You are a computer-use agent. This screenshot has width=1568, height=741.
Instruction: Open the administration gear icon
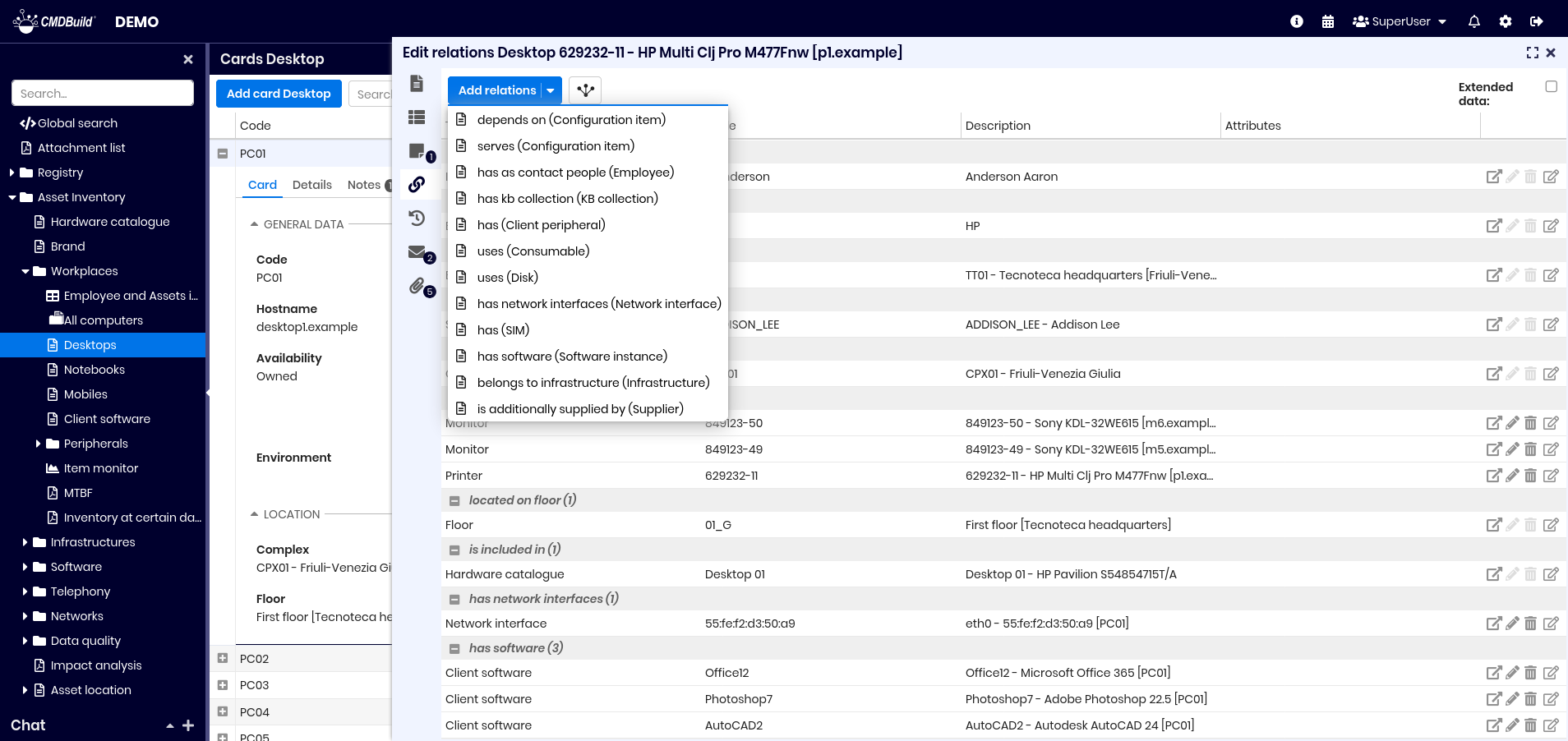[x=1505, y=21]
